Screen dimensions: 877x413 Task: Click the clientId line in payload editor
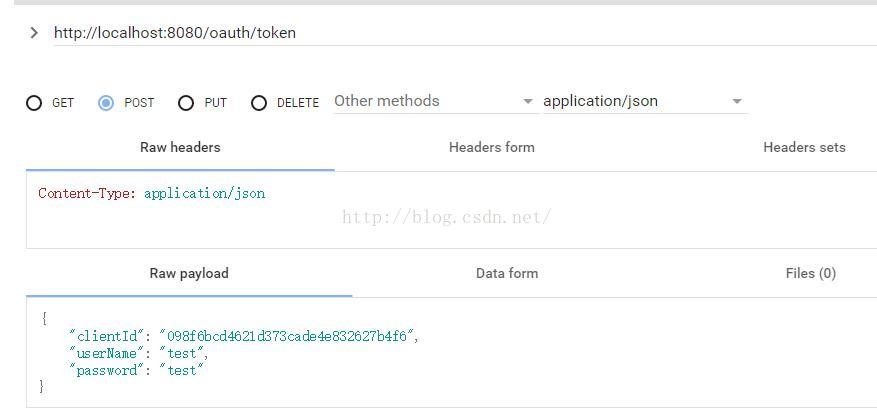(x=242, y=336)
